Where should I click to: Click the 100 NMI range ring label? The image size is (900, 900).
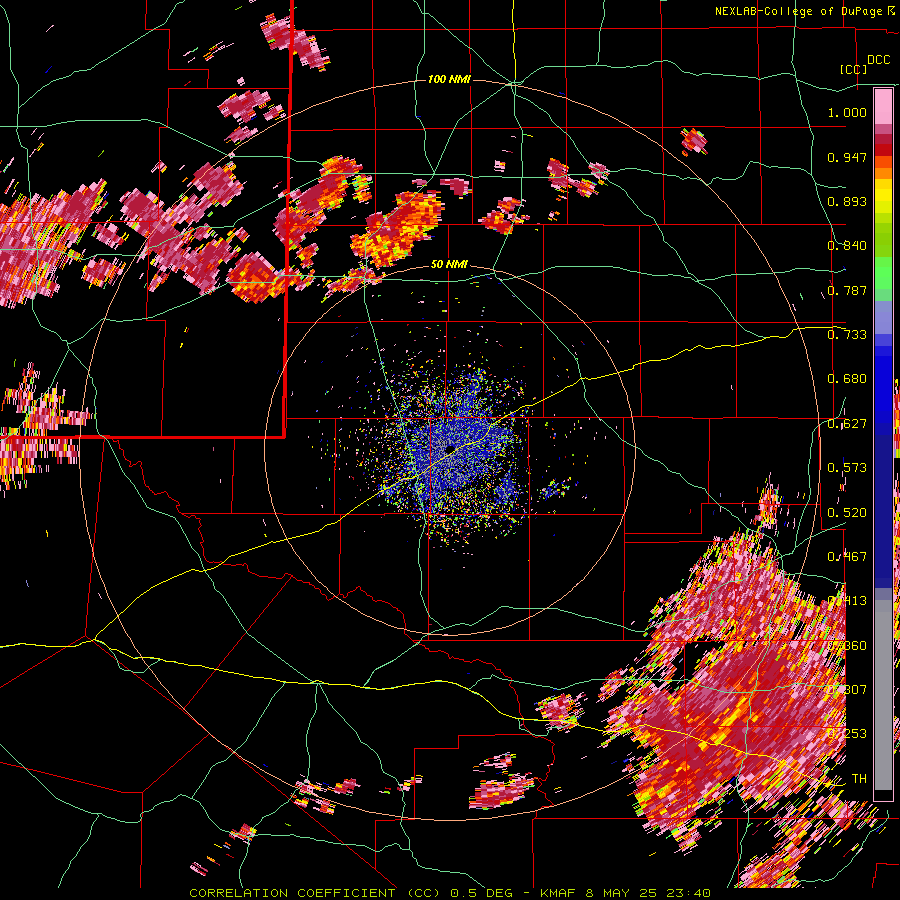[449, 79]
